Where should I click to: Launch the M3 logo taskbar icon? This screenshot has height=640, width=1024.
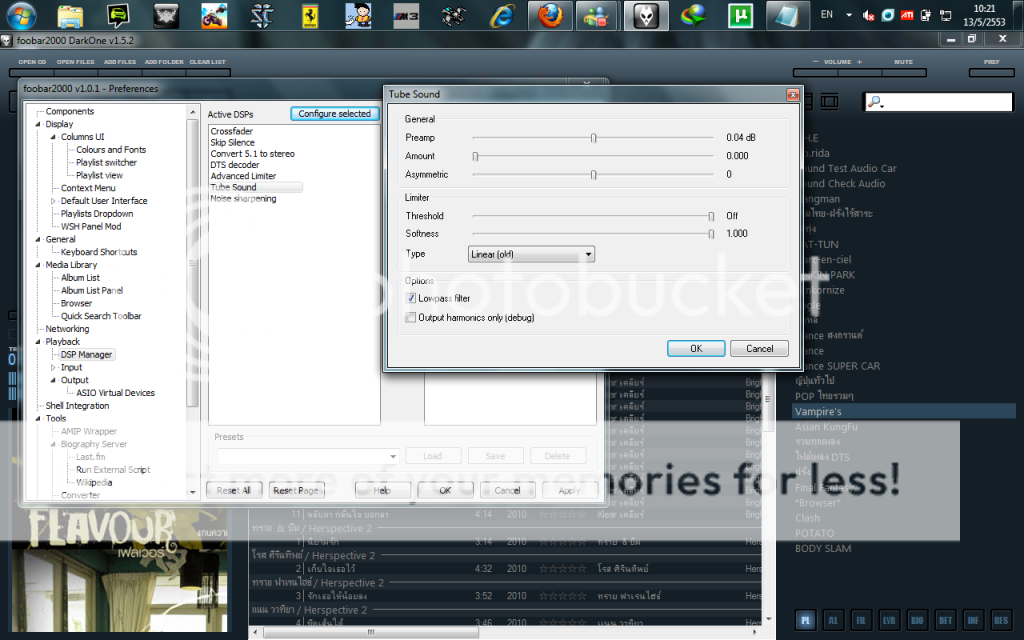pyautogui.click(x=406, y=16)
